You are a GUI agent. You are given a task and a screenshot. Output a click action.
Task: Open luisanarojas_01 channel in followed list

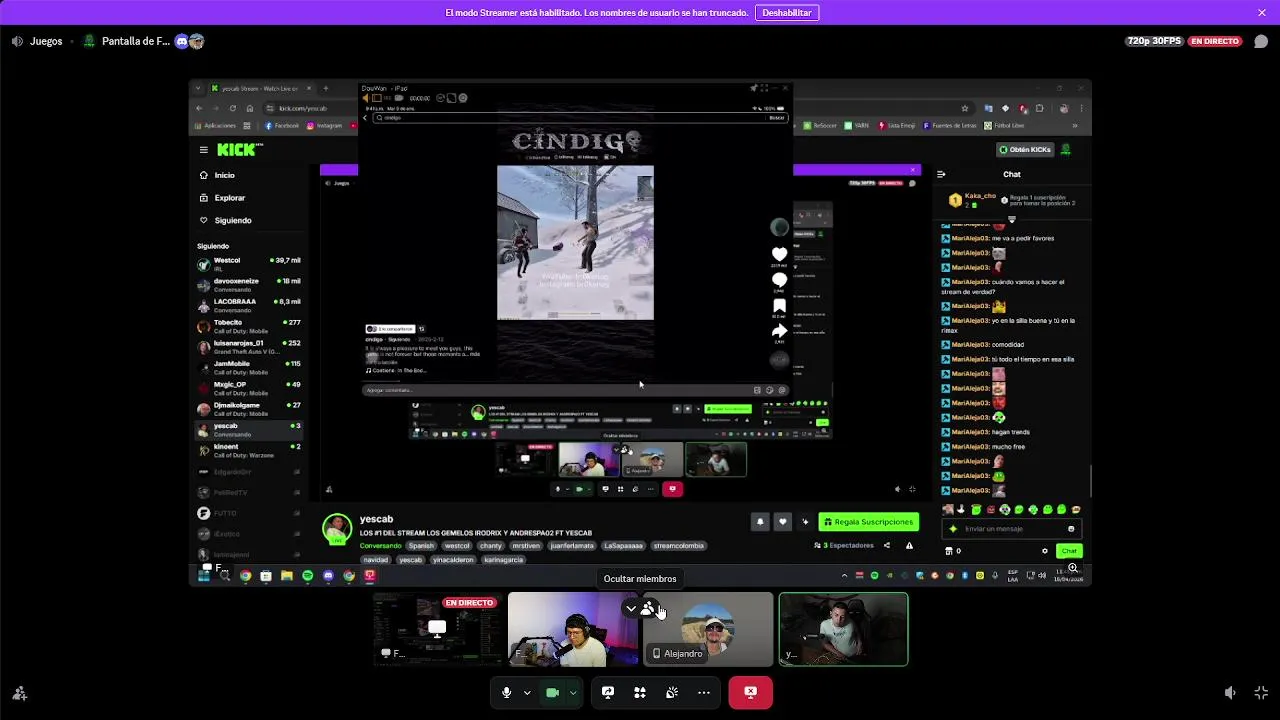click(x=249, y=347)
